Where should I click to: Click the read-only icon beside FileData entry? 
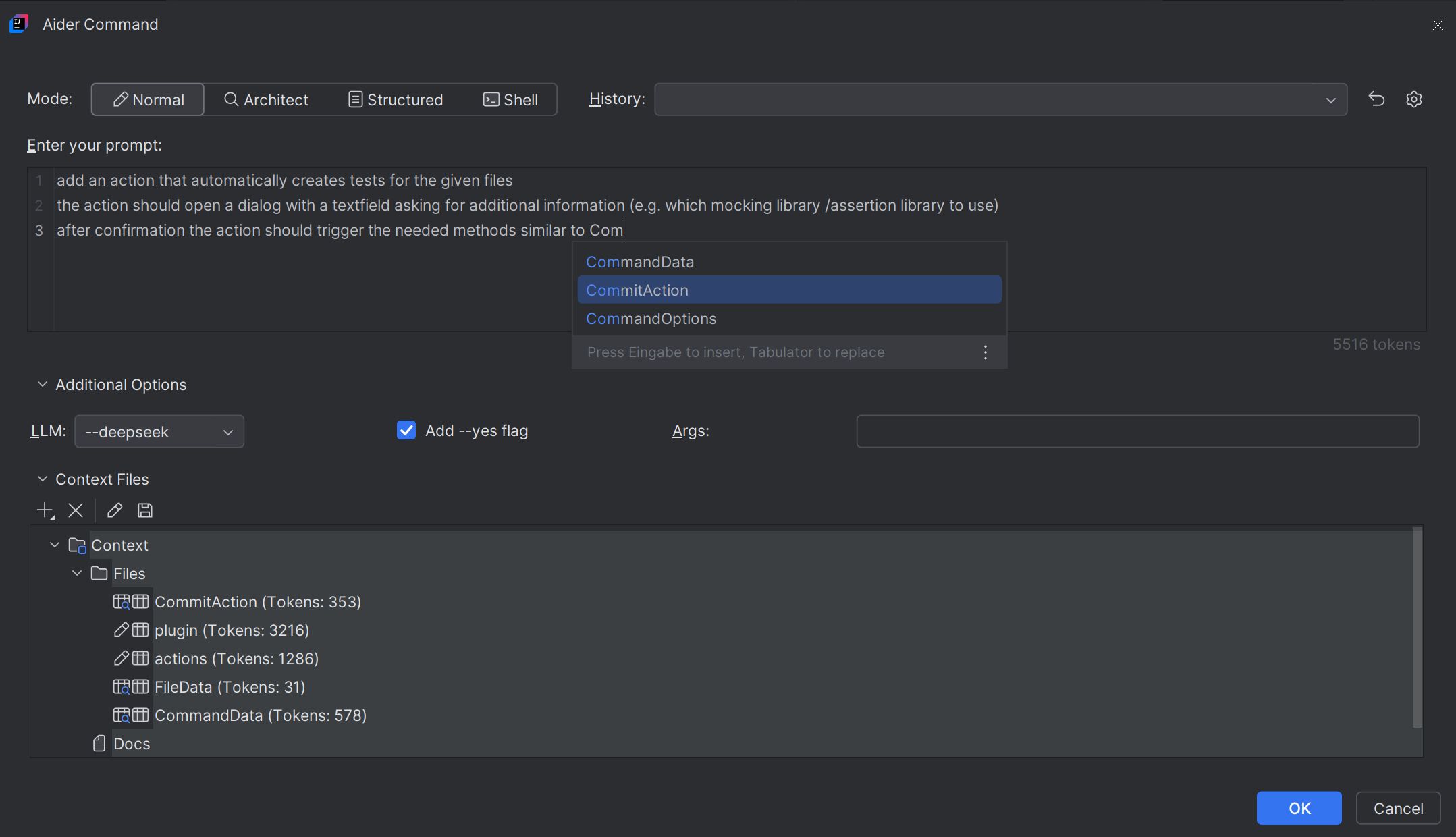click(x=122, y=687)
